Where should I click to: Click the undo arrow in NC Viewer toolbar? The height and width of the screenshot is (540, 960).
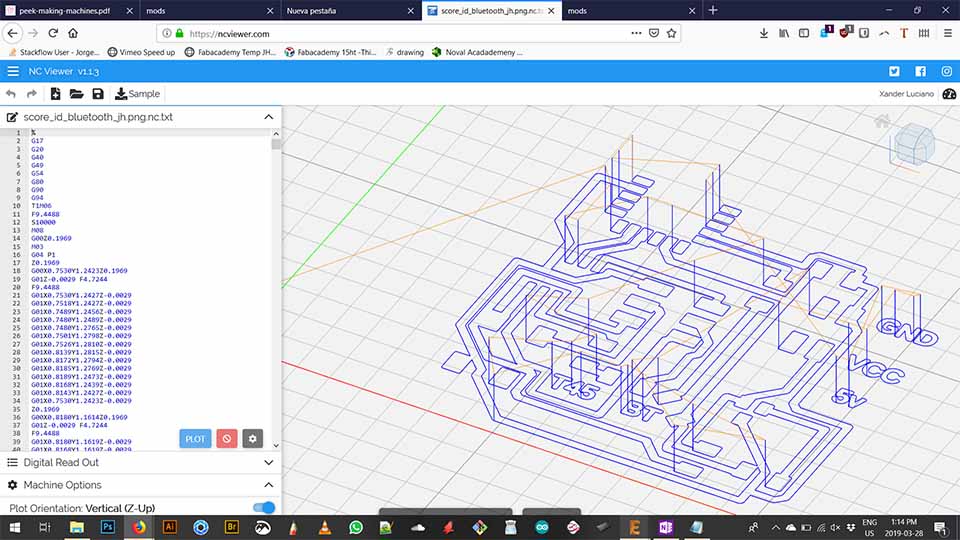pos(11,94)
